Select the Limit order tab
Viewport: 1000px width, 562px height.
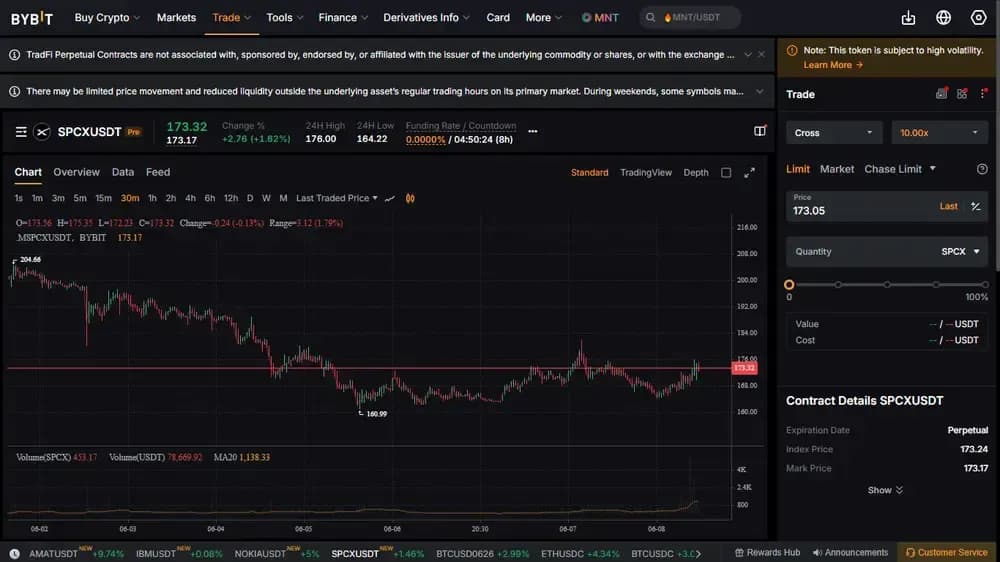(x=798, y=169)
